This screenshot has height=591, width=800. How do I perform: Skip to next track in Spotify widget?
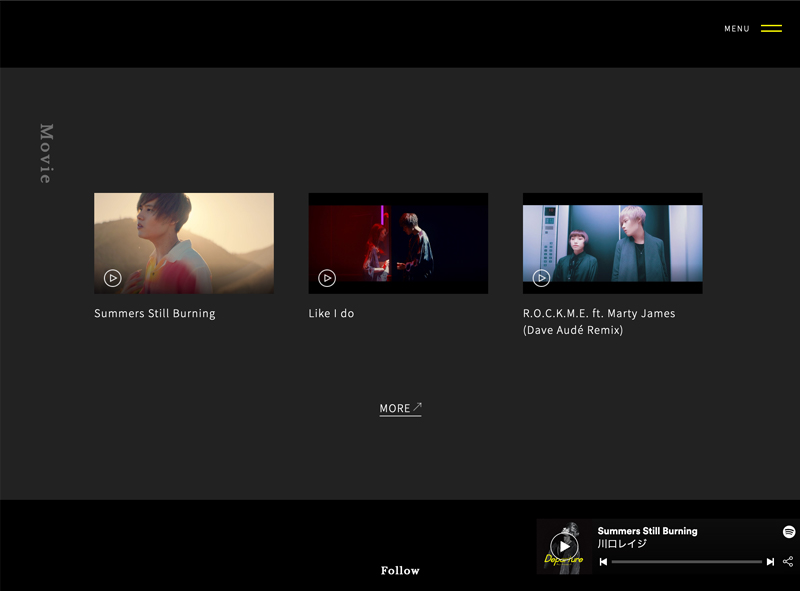(x=770, y=562)
